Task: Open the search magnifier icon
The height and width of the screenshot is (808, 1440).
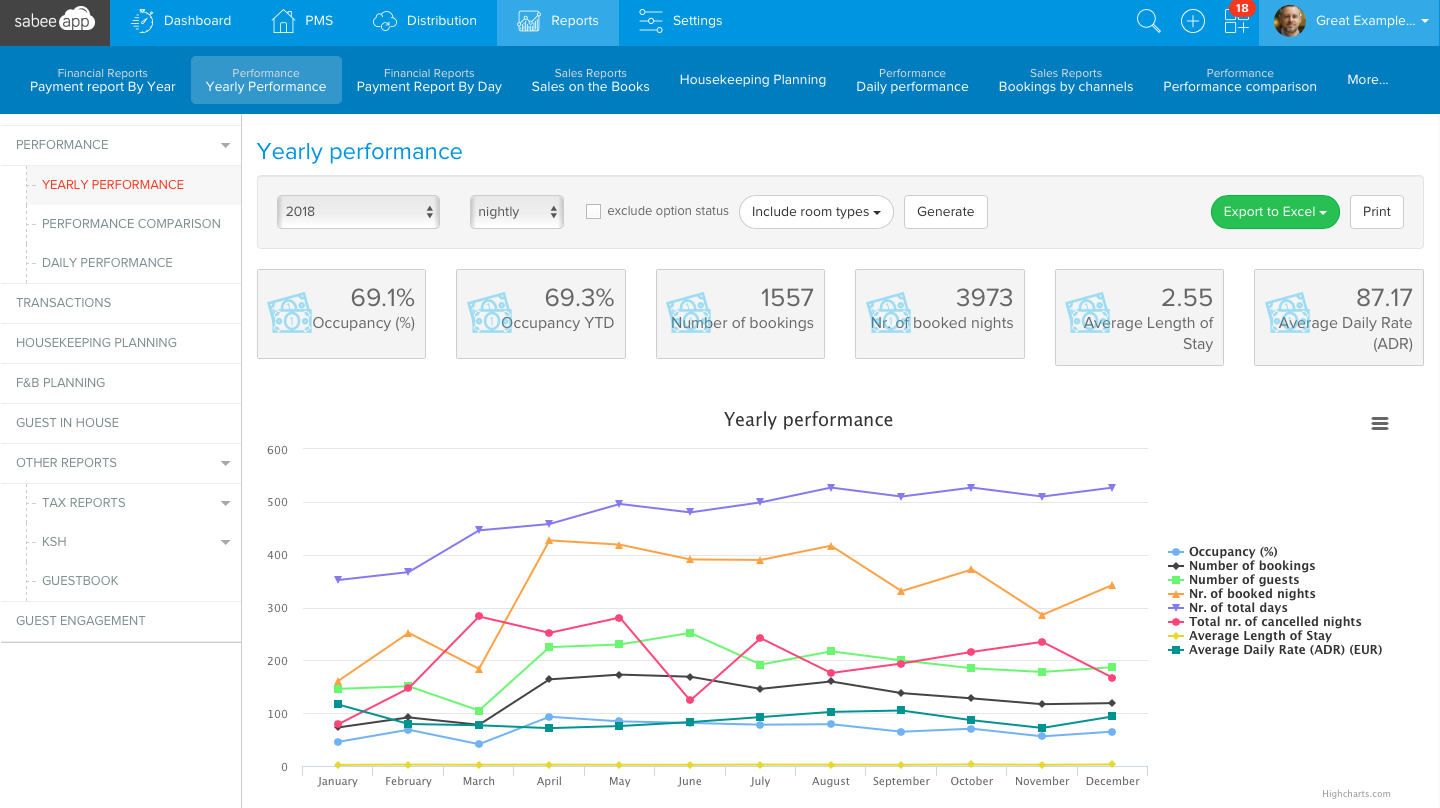Action: [x=1149, y=21]
